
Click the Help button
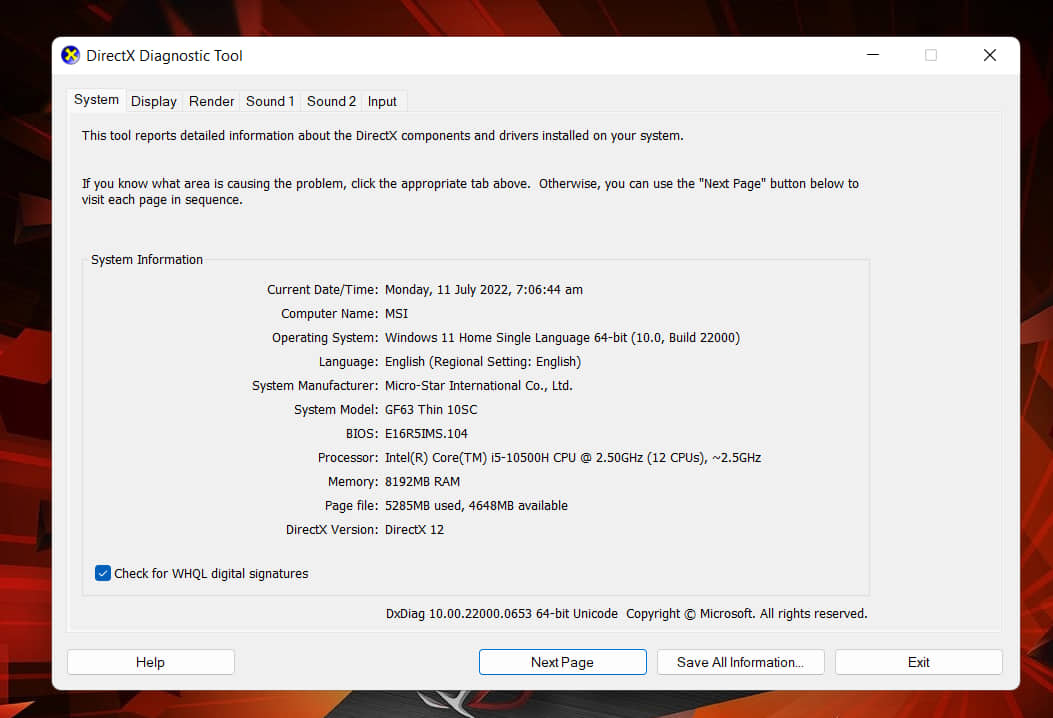(150, 662)
